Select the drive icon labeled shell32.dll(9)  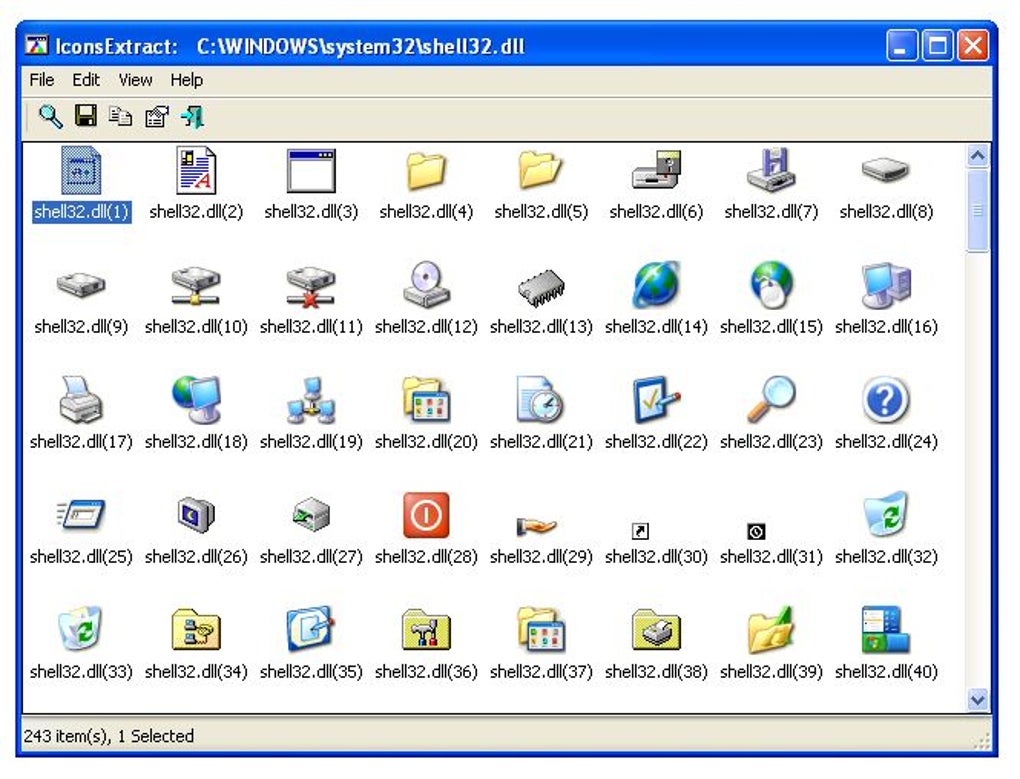81,285
